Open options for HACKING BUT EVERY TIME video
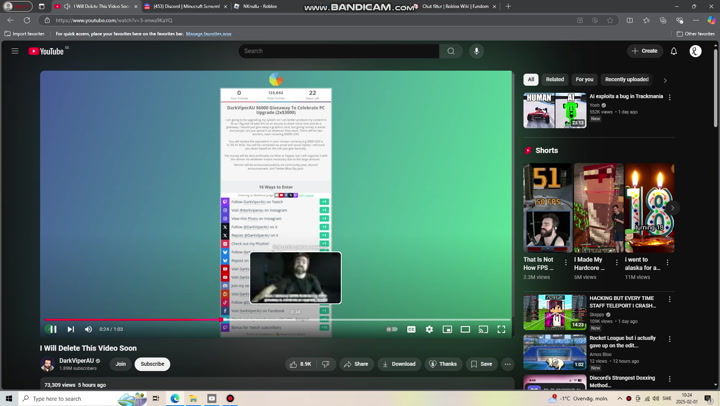 tap(669, 299)
